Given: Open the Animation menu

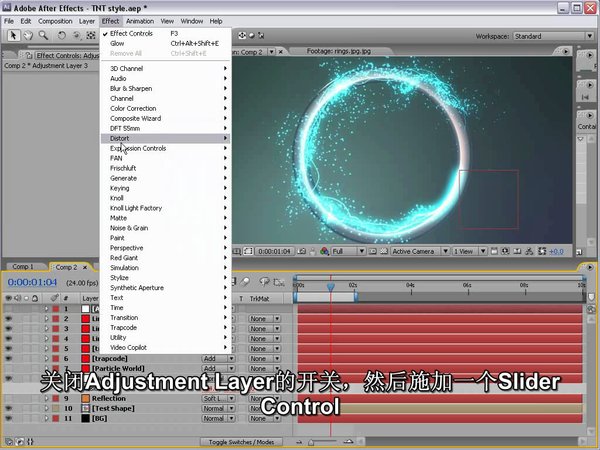Looking at the screenshot, I should click(x=140, y=21).
